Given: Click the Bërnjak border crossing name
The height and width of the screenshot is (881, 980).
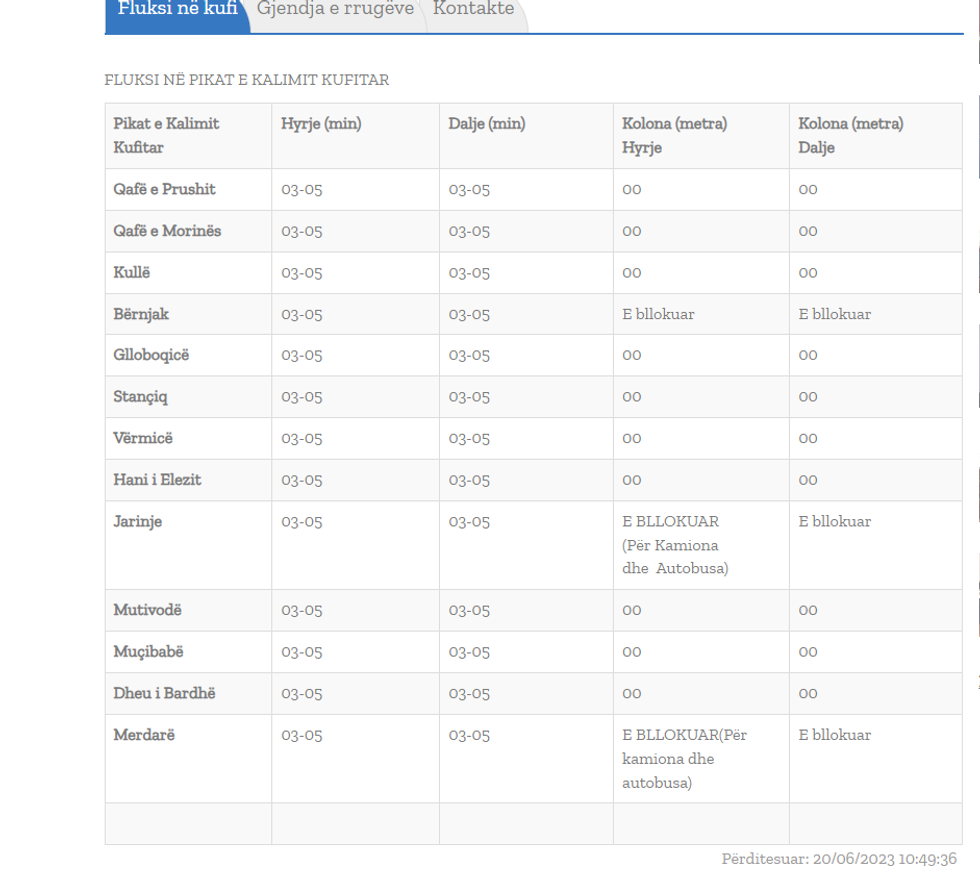Looking at the screenshot, I should click(141, 314).
